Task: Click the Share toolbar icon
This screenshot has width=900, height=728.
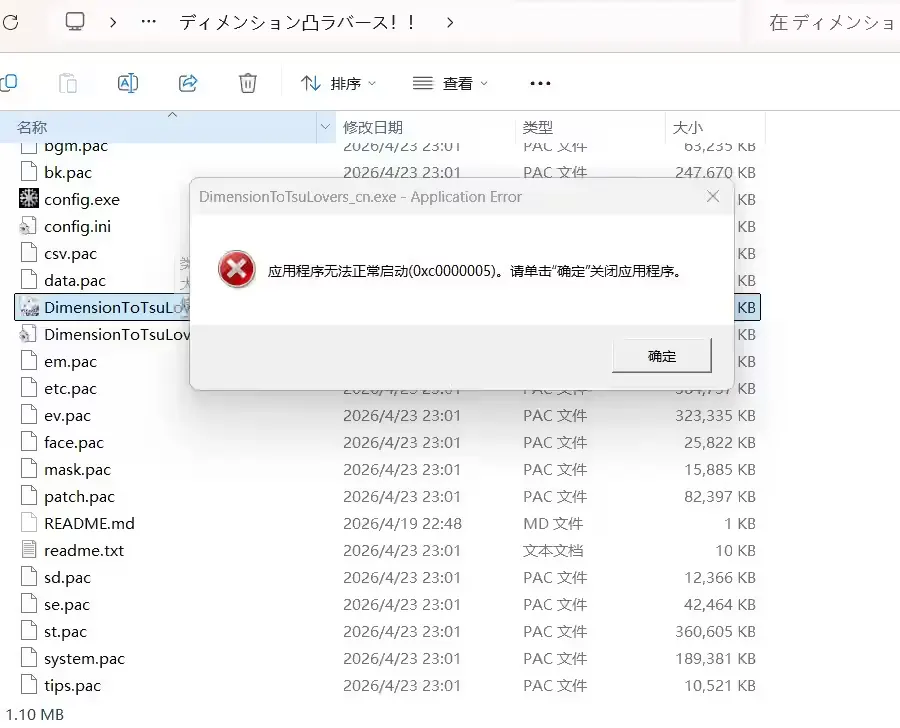Action: (x=188, y=83)
